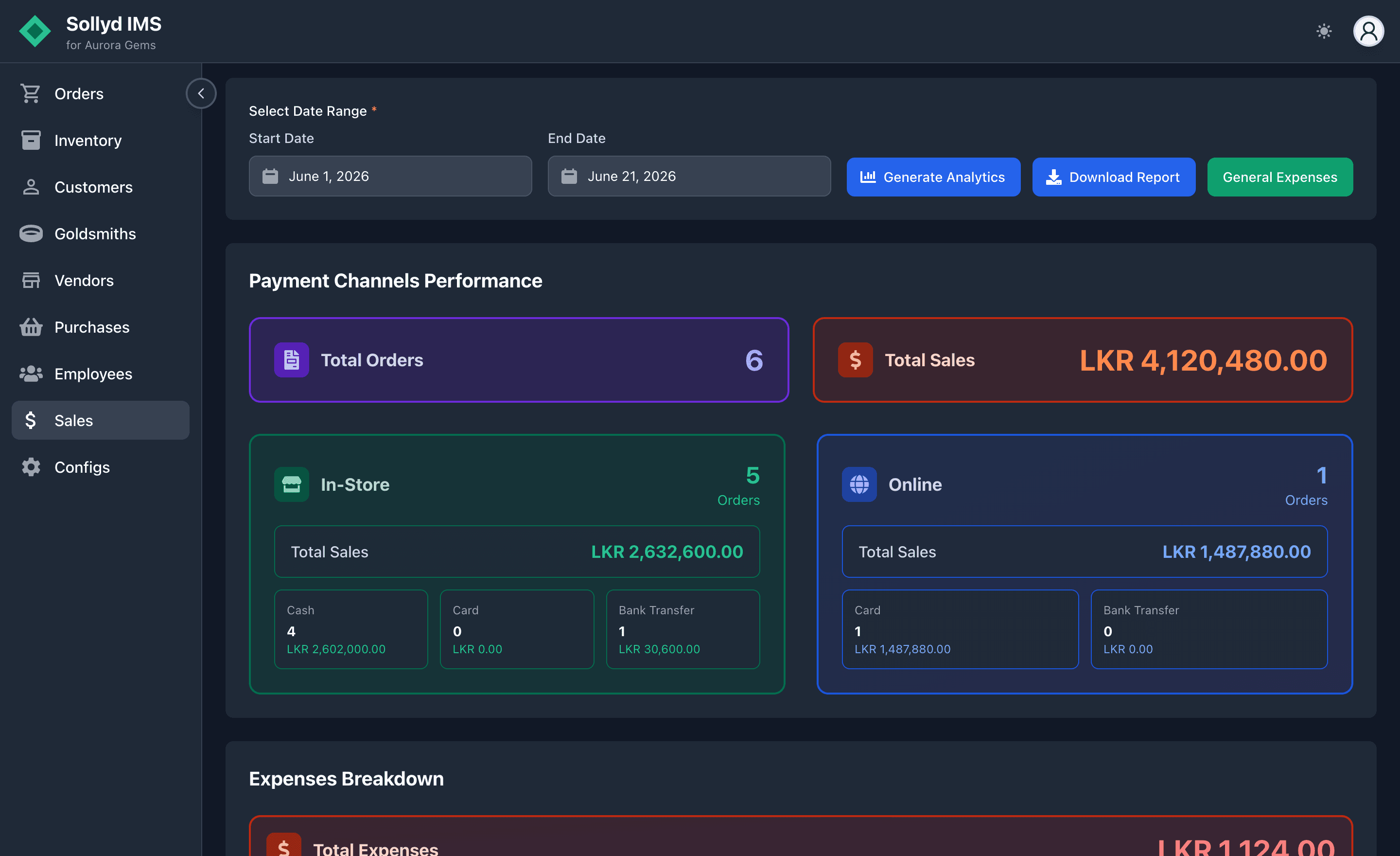Navigate to the Customers label

94,187
